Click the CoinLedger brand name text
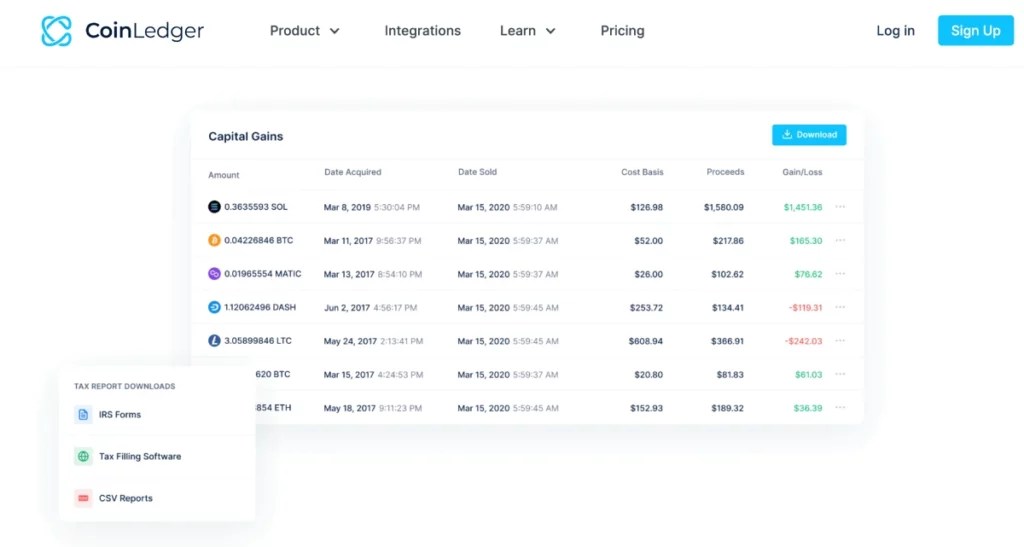Screen dimensions: 1024x547 [x=144, y=31]
